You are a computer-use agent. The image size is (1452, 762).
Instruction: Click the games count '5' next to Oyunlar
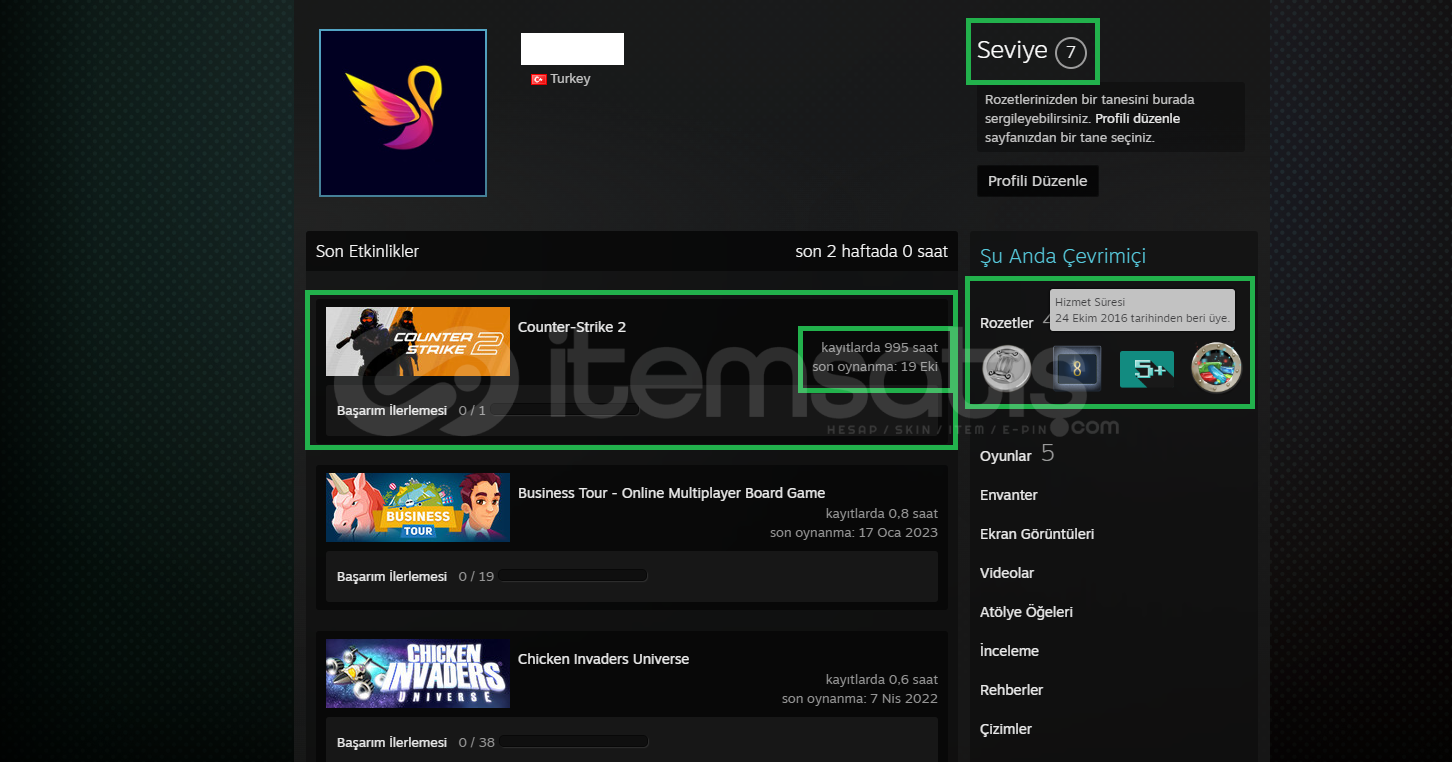coord(1048,454)
